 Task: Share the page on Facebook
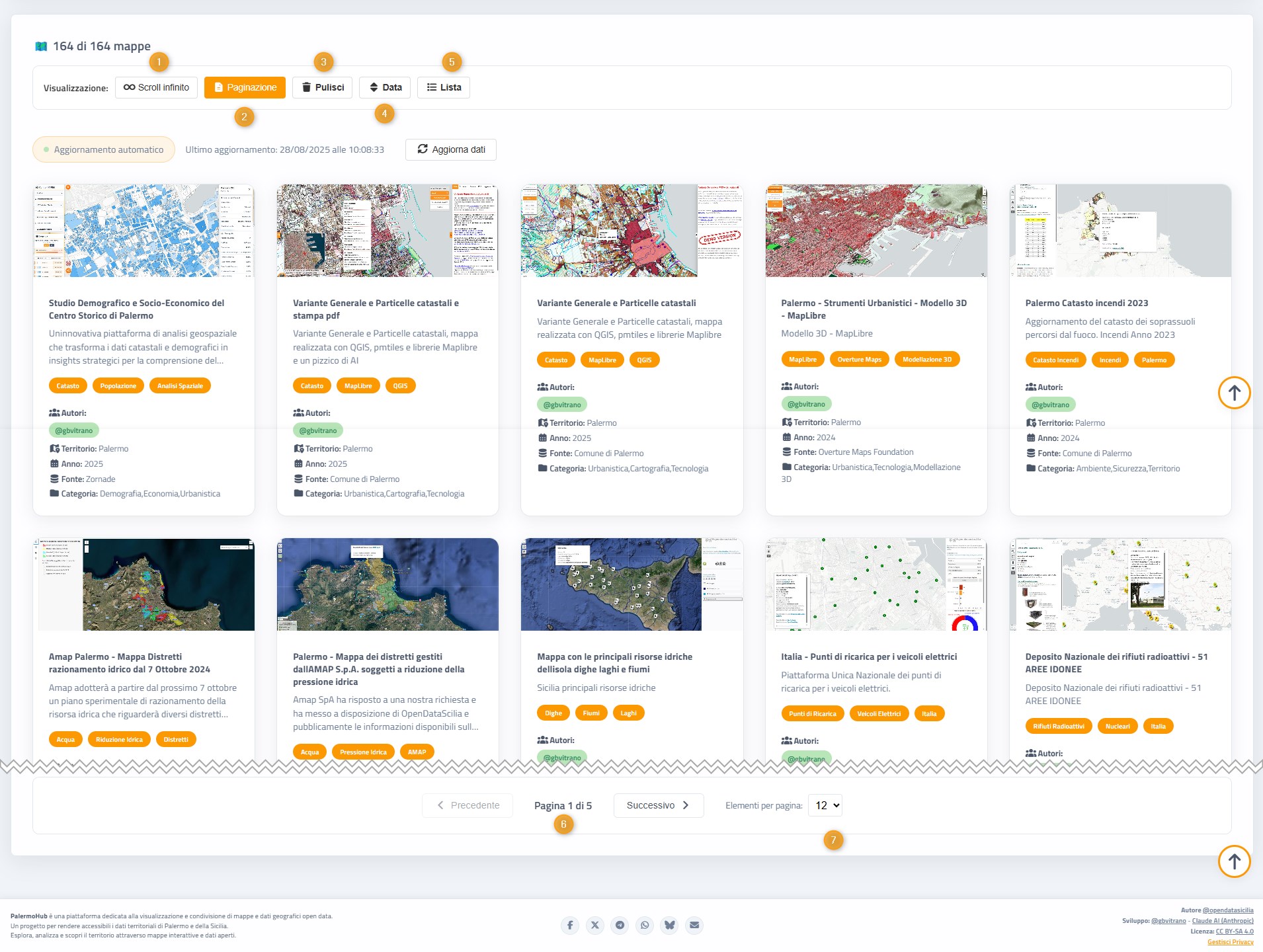(570, 925)
